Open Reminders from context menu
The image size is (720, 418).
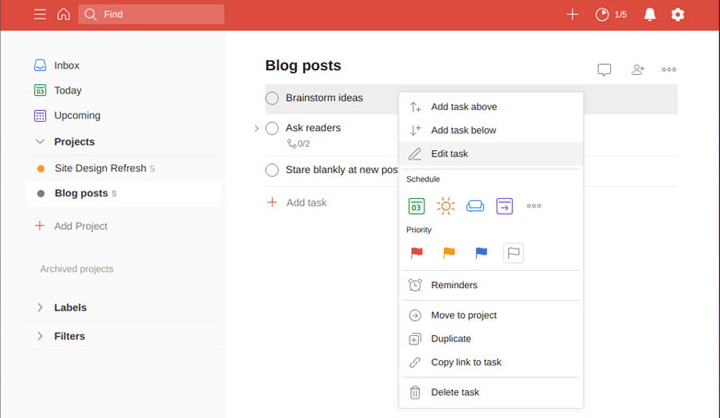[491, 285]
